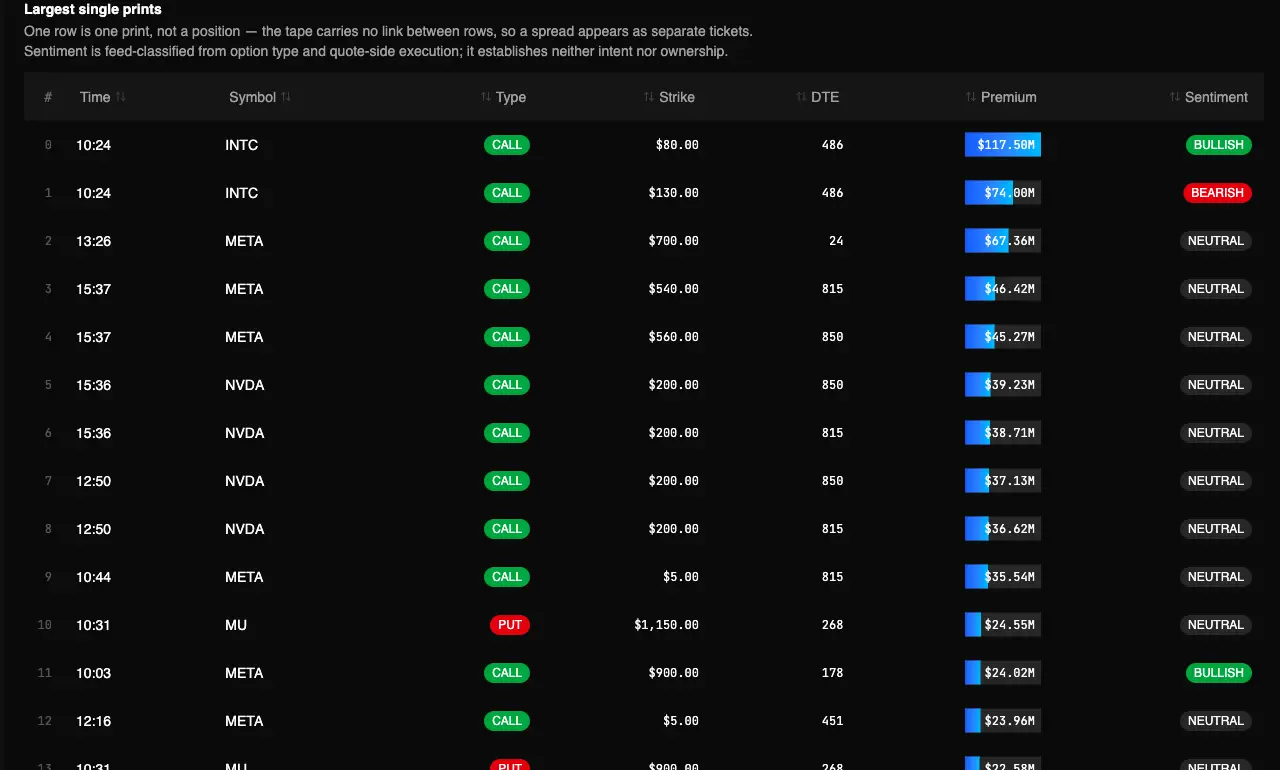Select the $560.00 strike value
Screen dimensions: 1280x770
point(674,337)
